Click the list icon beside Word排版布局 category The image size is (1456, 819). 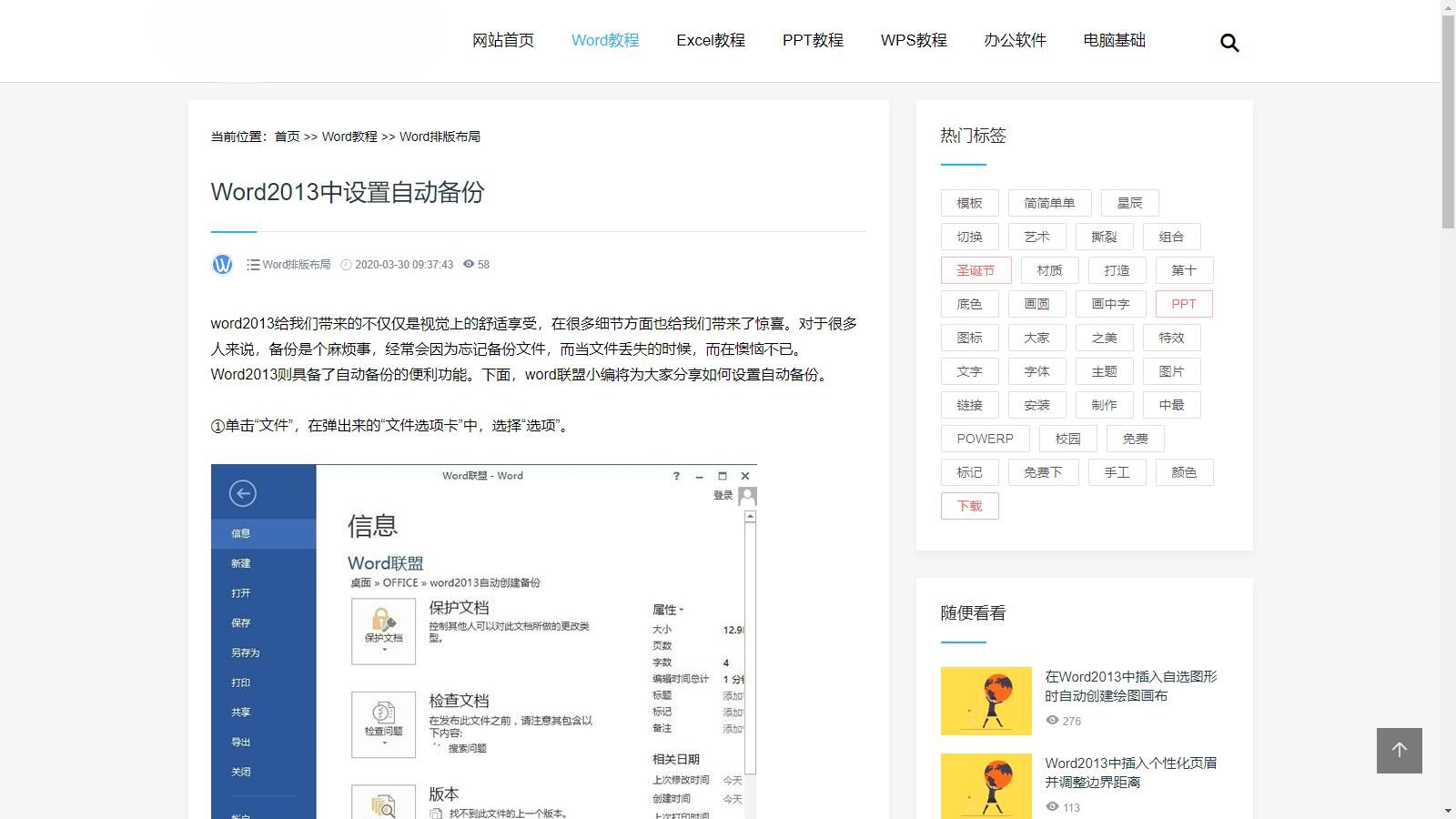[x=253, y=264]
